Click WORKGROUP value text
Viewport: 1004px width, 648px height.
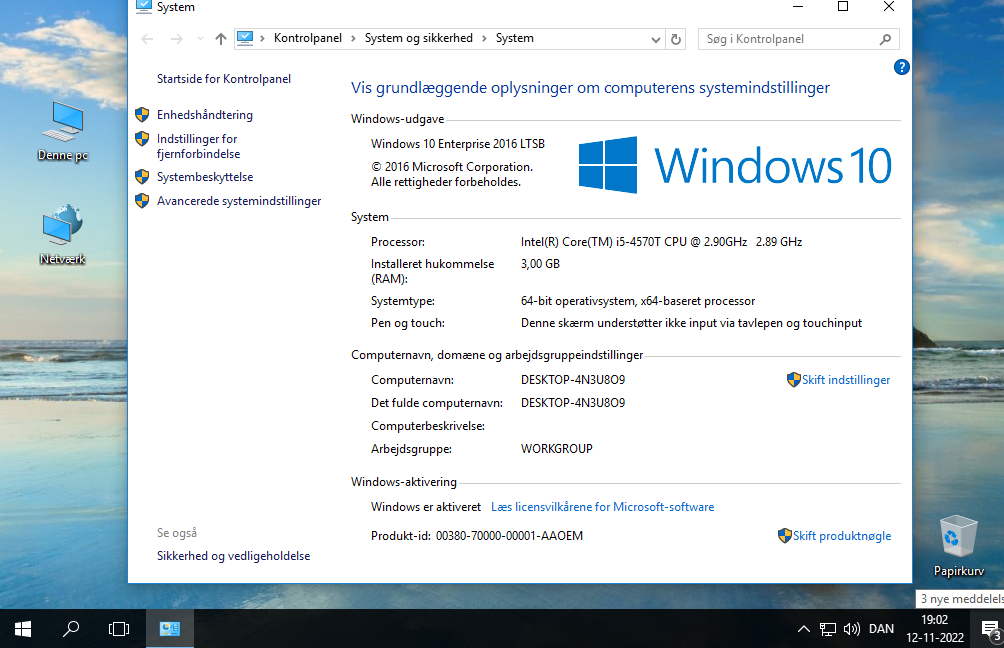point(556,449)
